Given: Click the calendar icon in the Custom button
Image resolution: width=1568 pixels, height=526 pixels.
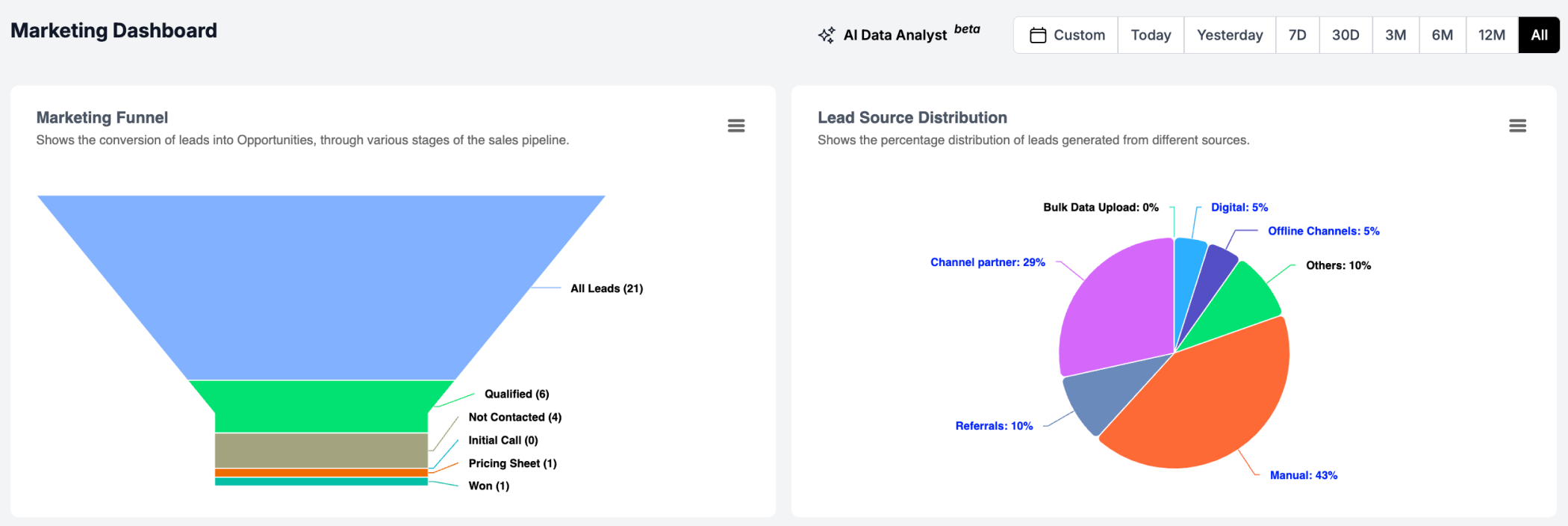Looking at the screenshot, I should (x=1038, y=35).
